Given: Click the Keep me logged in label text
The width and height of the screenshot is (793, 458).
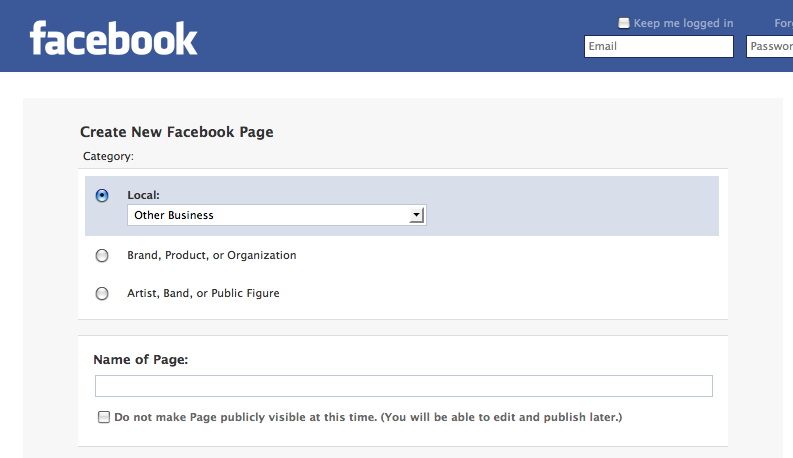Looking at the screenshot, I should [x=683, y=23].
